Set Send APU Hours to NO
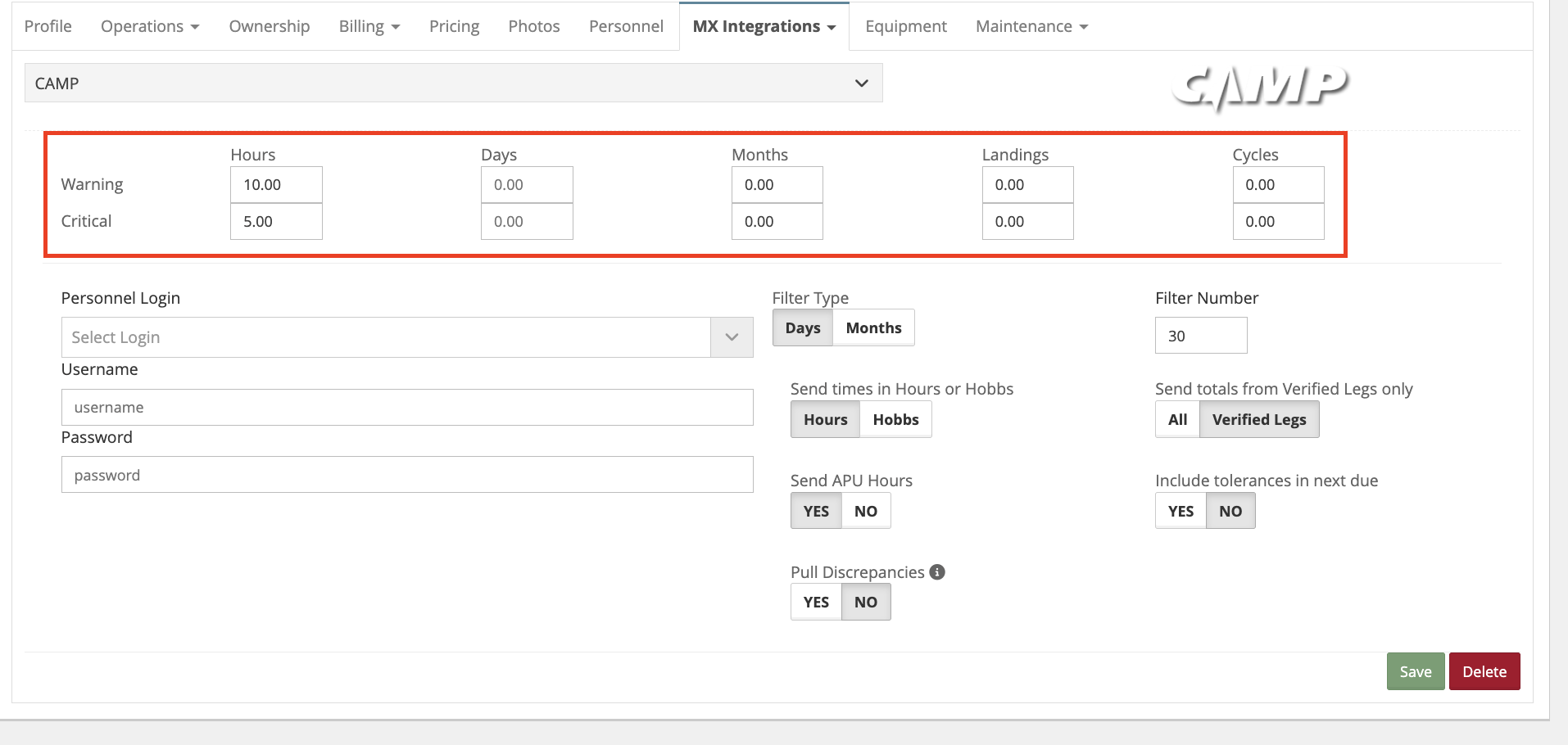 (865, 512)
